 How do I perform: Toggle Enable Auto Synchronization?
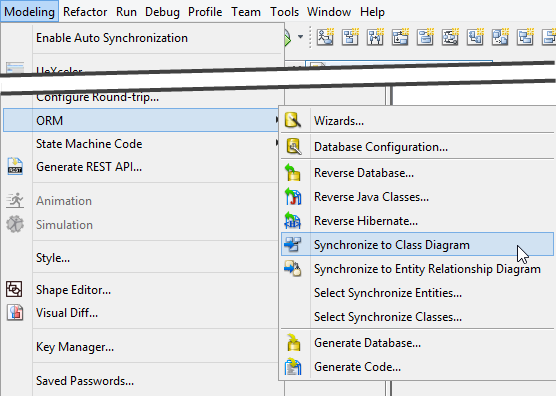(112, 38)
